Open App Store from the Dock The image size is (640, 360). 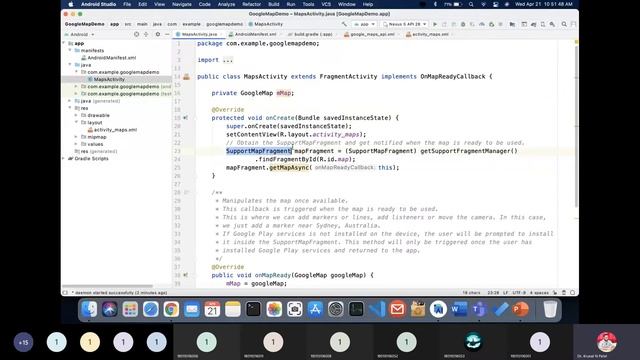(x=315, y=309)
